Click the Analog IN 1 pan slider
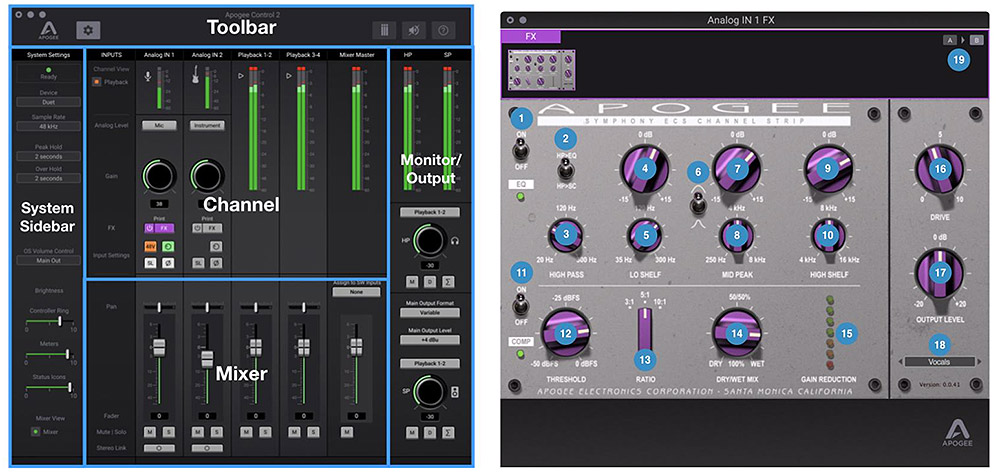This screenshot has height=475, width=1000. click(x=159, y=307)
